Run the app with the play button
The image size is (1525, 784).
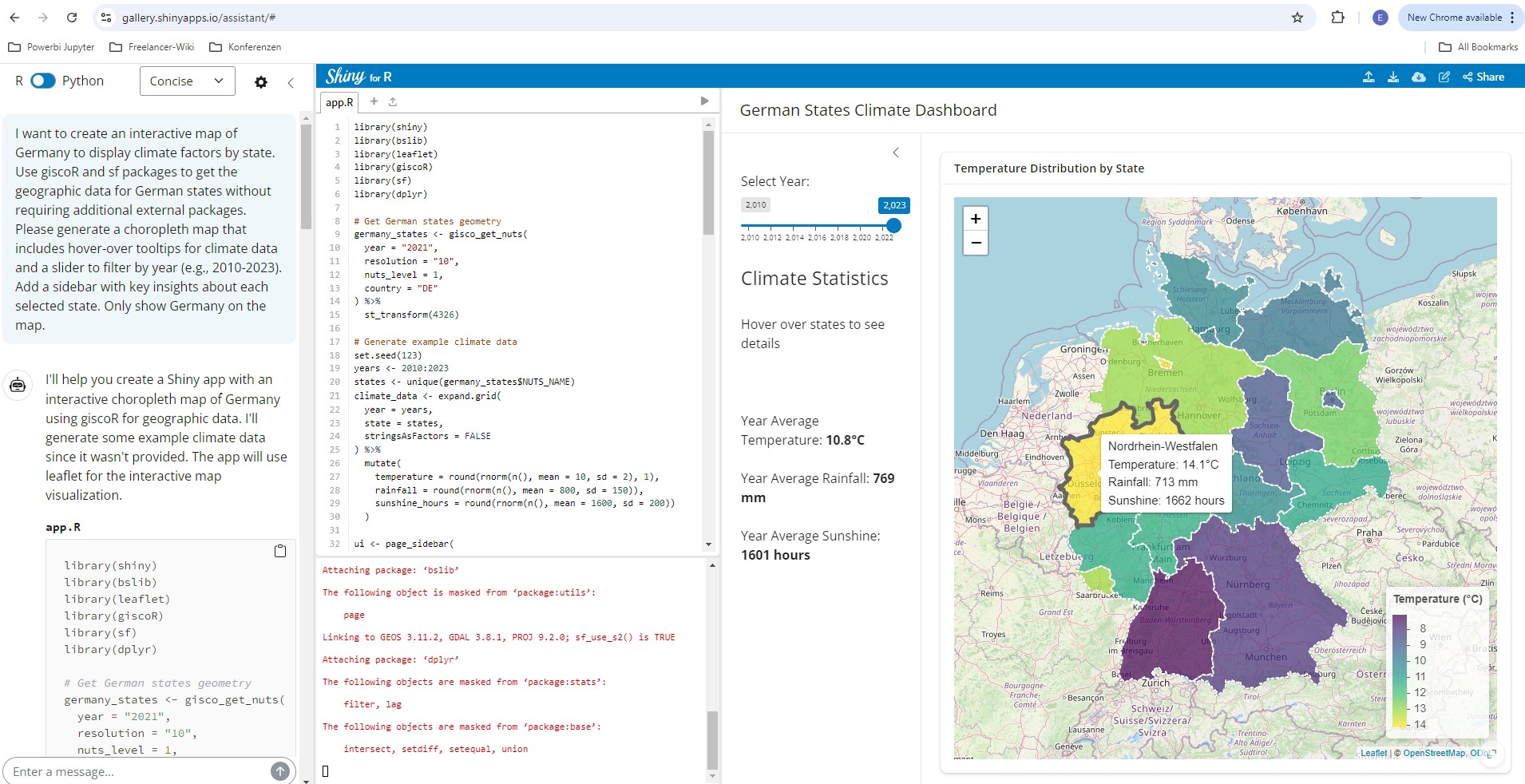point(704,101)
